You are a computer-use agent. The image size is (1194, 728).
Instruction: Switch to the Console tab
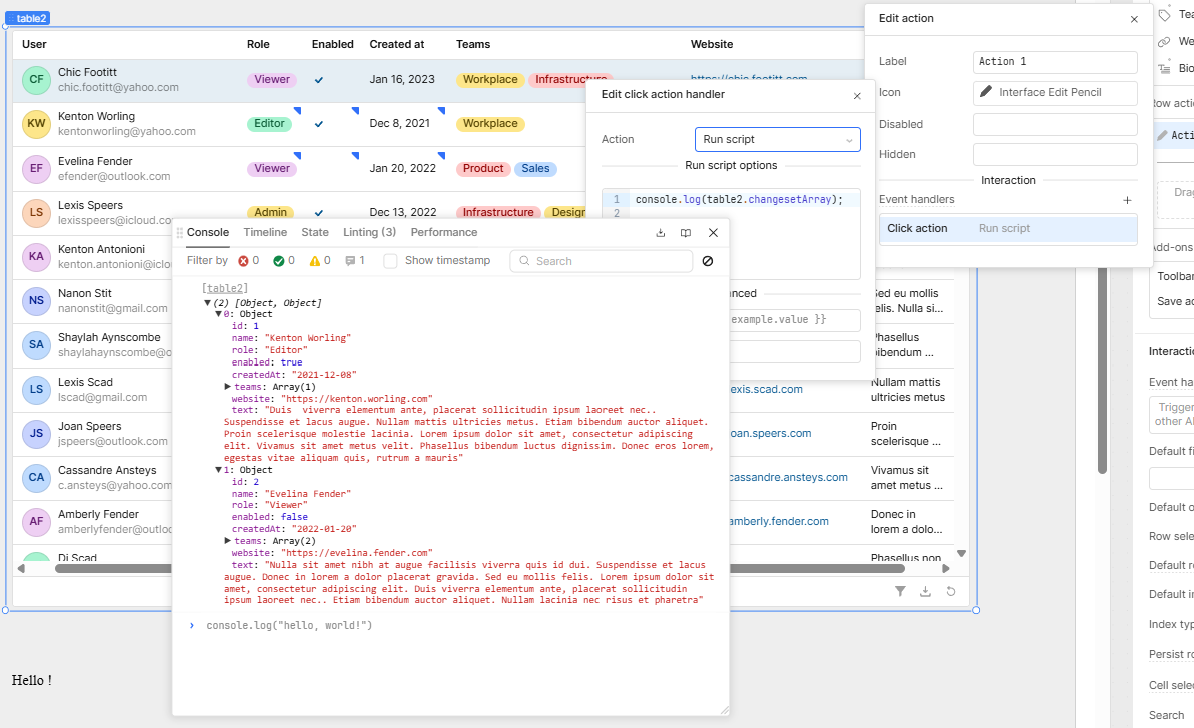coord(208,232)
